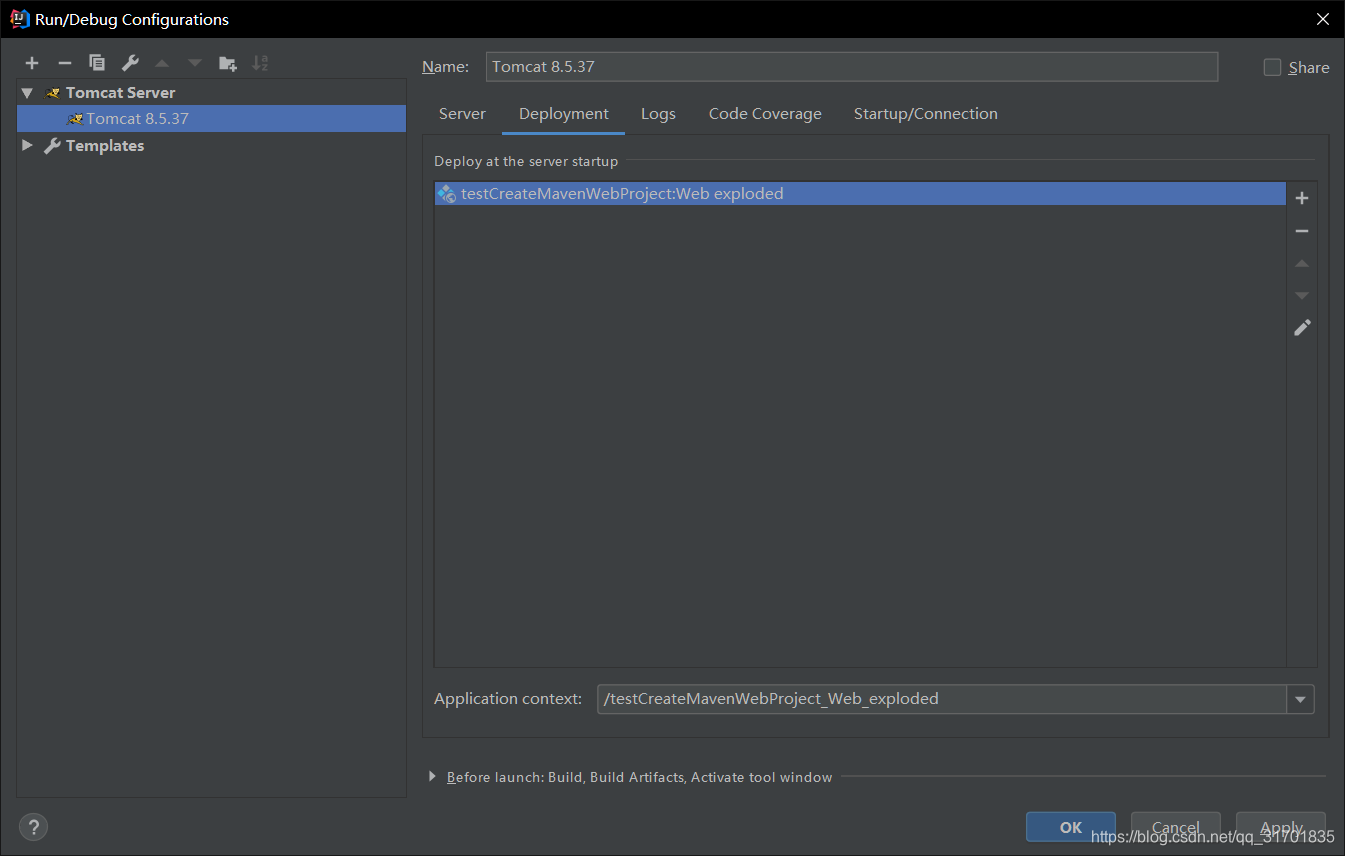The height and width of the screenshot is (856, 1345).
Task: Sort configurations alphabetically
Action: point(260,63)
